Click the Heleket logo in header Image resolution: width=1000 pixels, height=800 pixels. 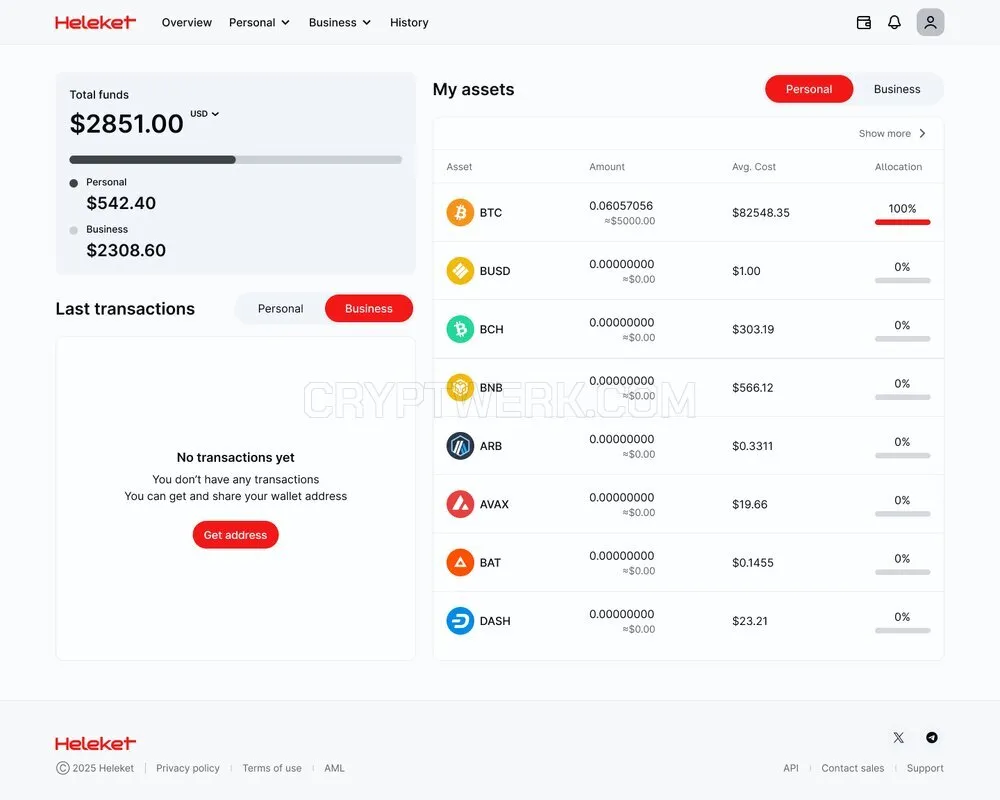(95, 22)
